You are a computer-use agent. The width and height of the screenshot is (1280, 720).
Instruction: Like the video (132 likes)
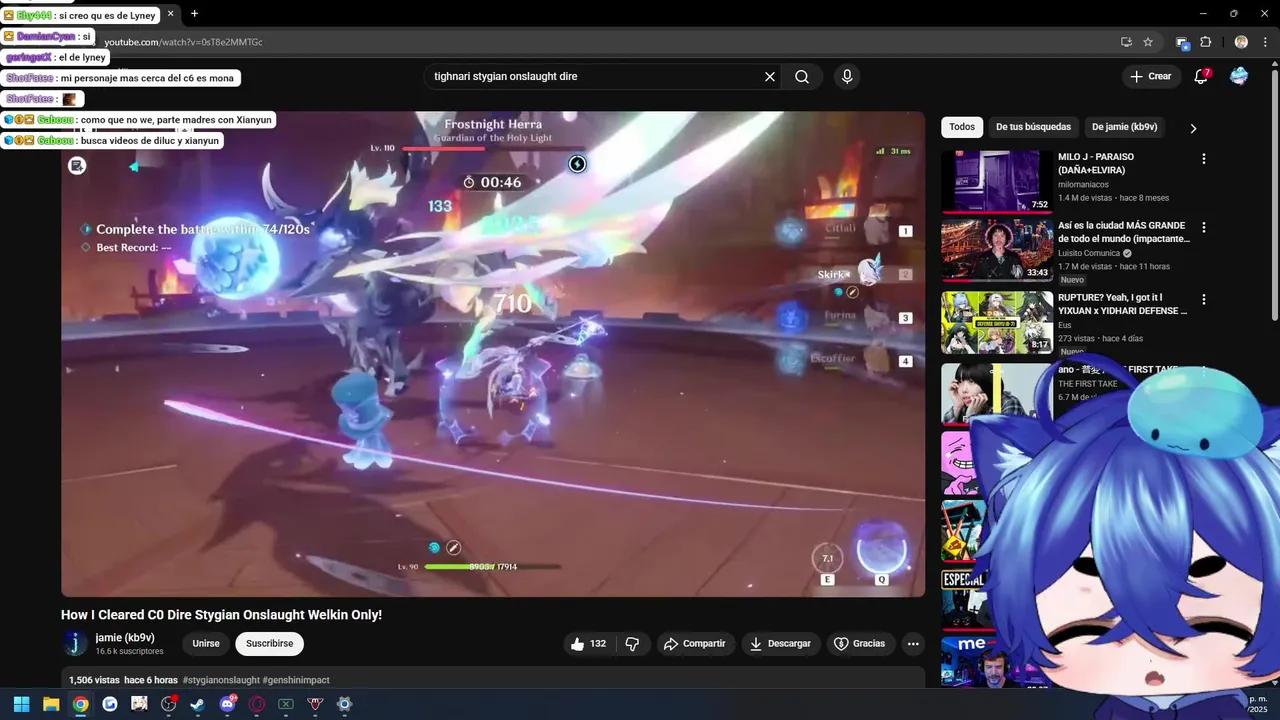589,644
